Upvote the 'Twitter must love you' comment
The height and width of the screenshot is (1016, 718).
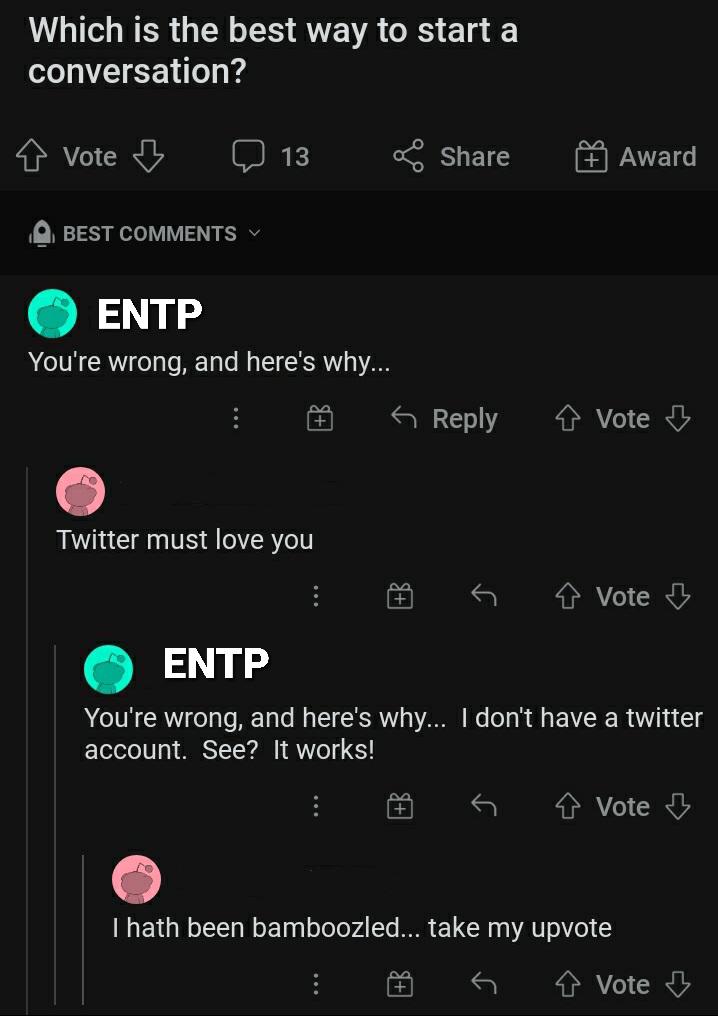click(567, 596)
